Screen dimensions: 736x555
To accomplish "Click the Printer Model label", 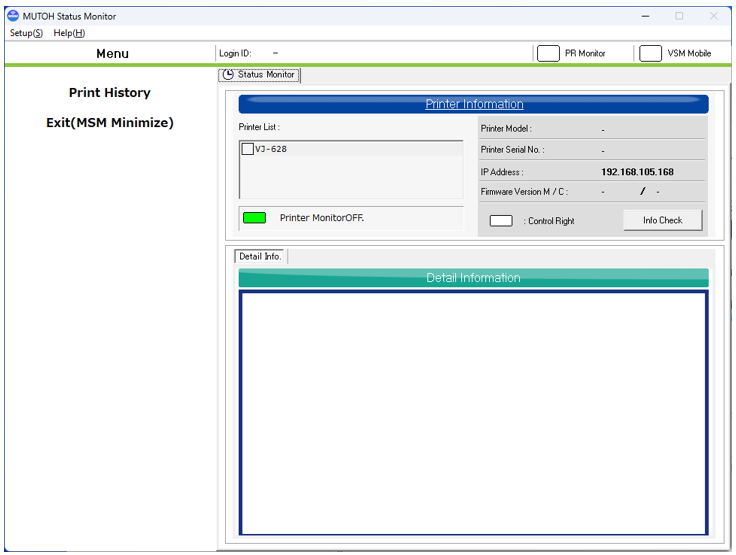I will pos(506,129).
